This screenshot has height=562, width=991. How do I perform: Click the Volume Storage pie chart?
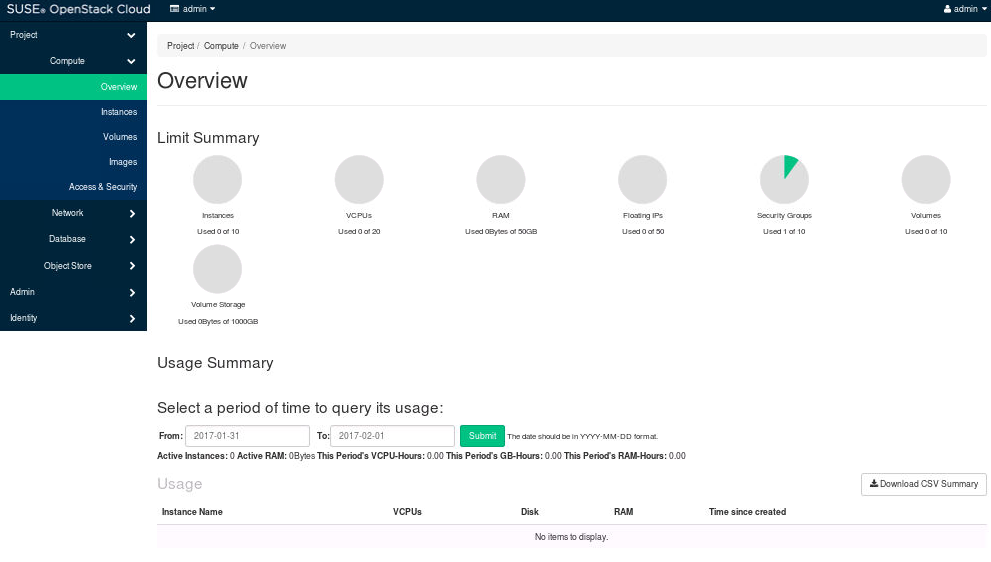coord(217,269)
